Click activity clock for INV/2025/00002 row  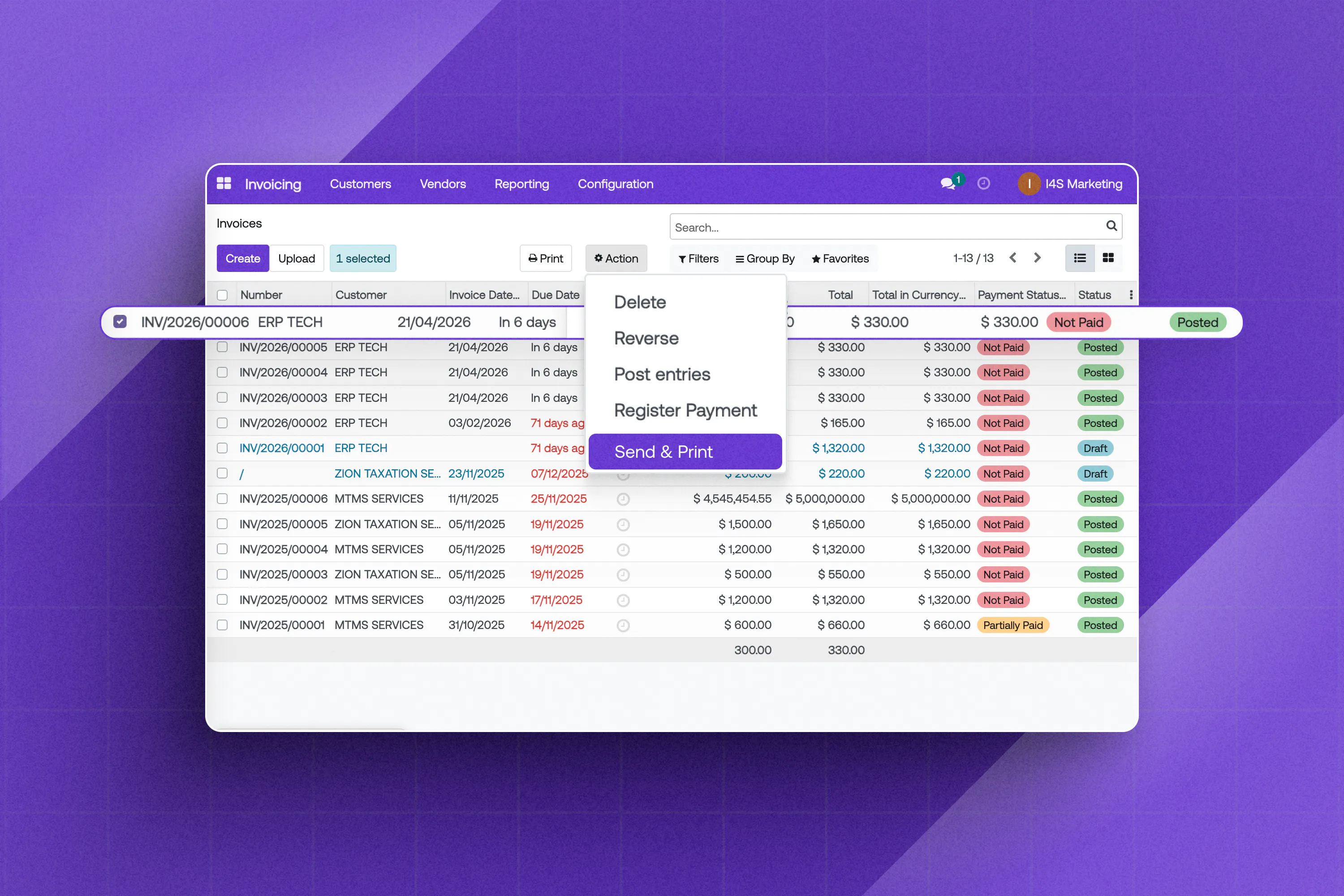pos(623,601)
